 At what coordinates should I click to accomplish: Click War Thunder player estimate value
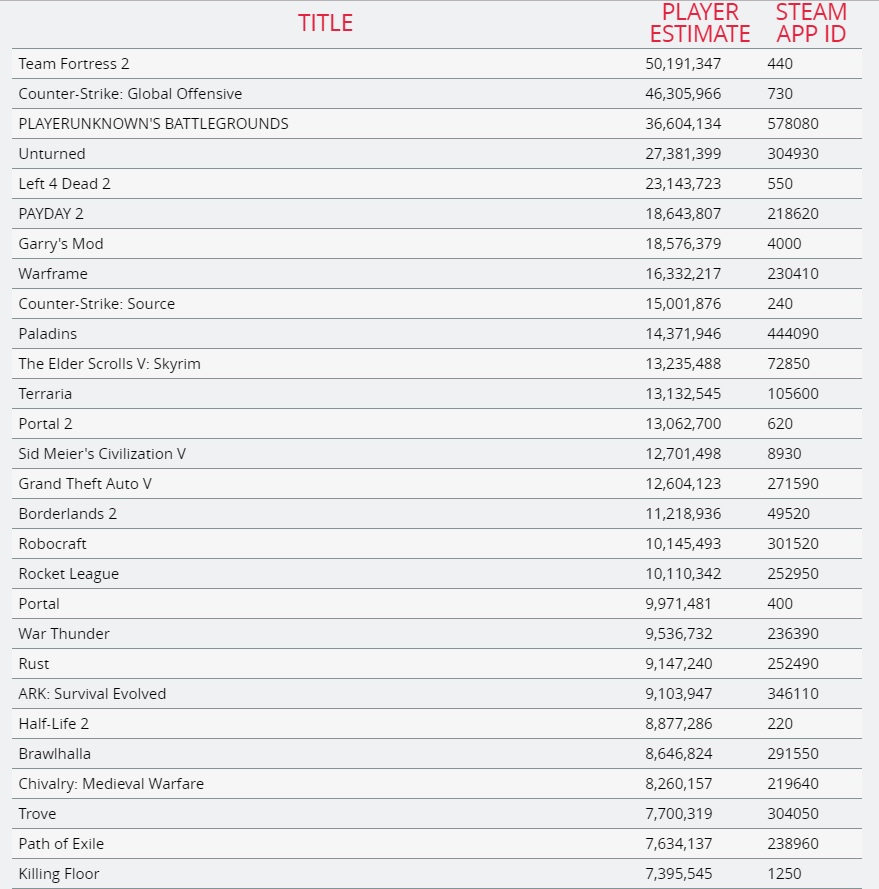pyautogui.click(x=683, y=634)
